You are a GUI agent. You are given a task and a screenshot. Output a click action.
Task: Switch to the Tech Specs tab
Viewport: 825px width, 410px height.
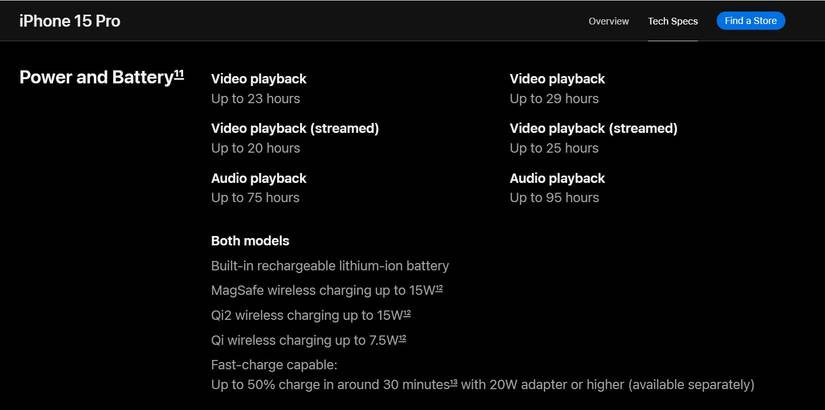pos(672,21)
